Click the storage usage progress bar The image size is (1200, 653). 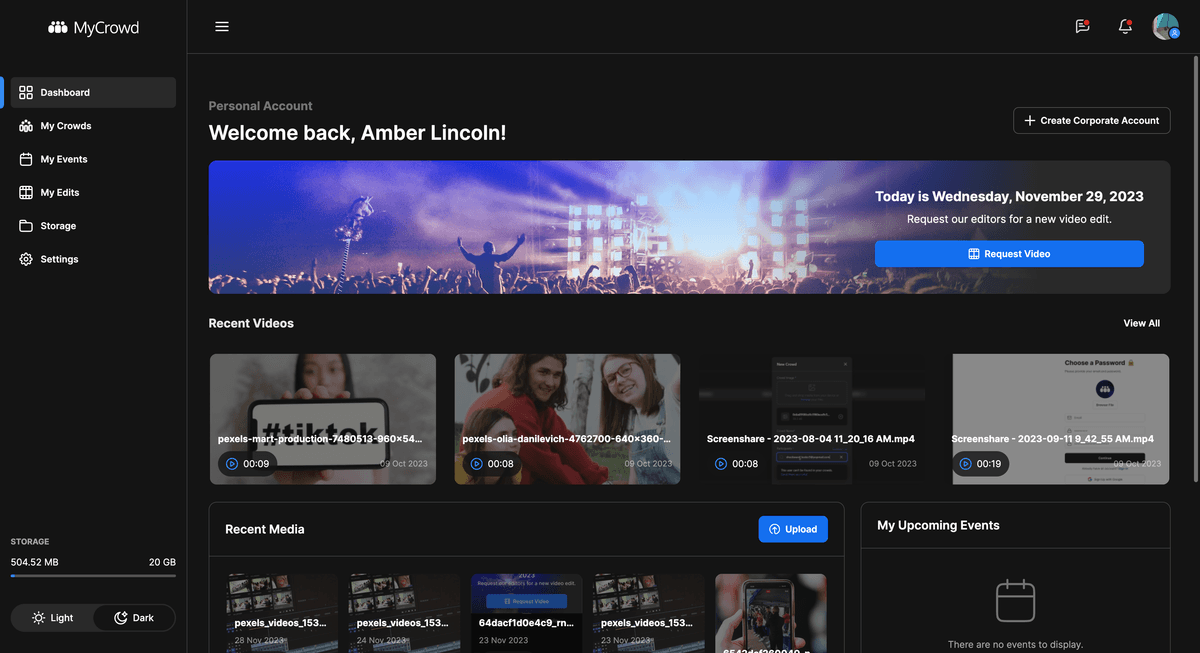coord(93,576)
